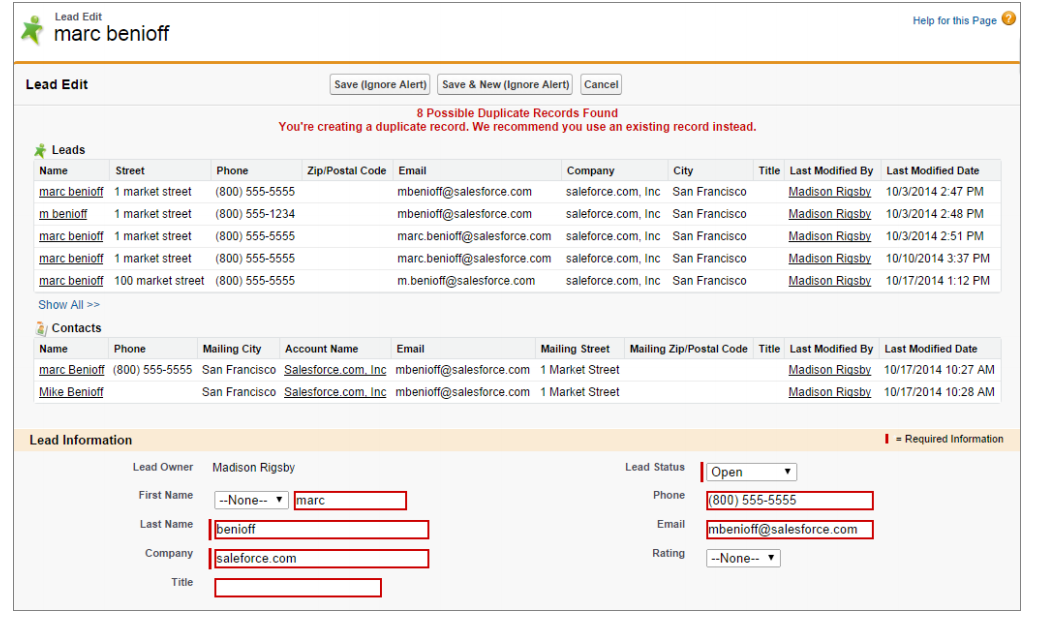1037x617 pixels.
Task: Open Help for this Page link
Action: 954,21
